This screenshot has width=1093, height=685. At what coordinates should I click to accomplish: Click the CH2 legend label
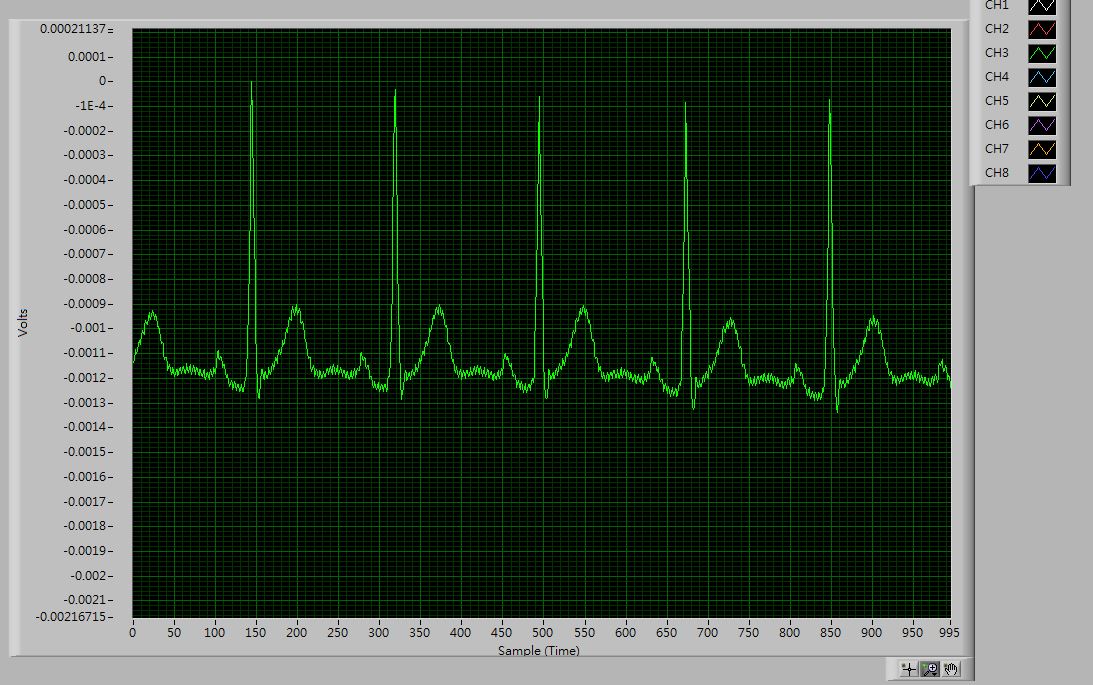point(997,29)
